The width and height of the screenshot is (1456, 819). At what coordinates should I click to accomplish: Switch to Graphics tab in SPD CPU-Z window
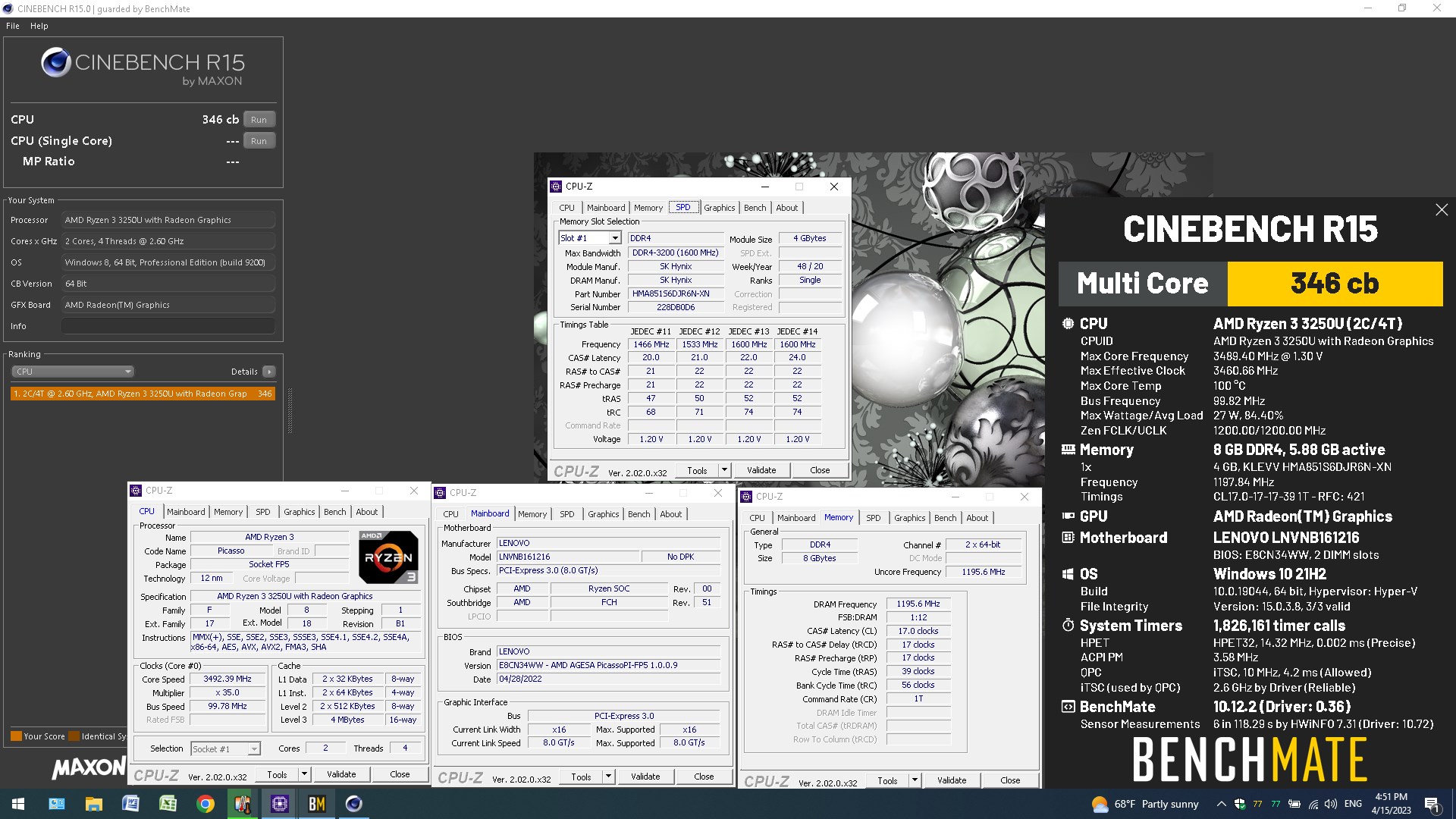719,208
